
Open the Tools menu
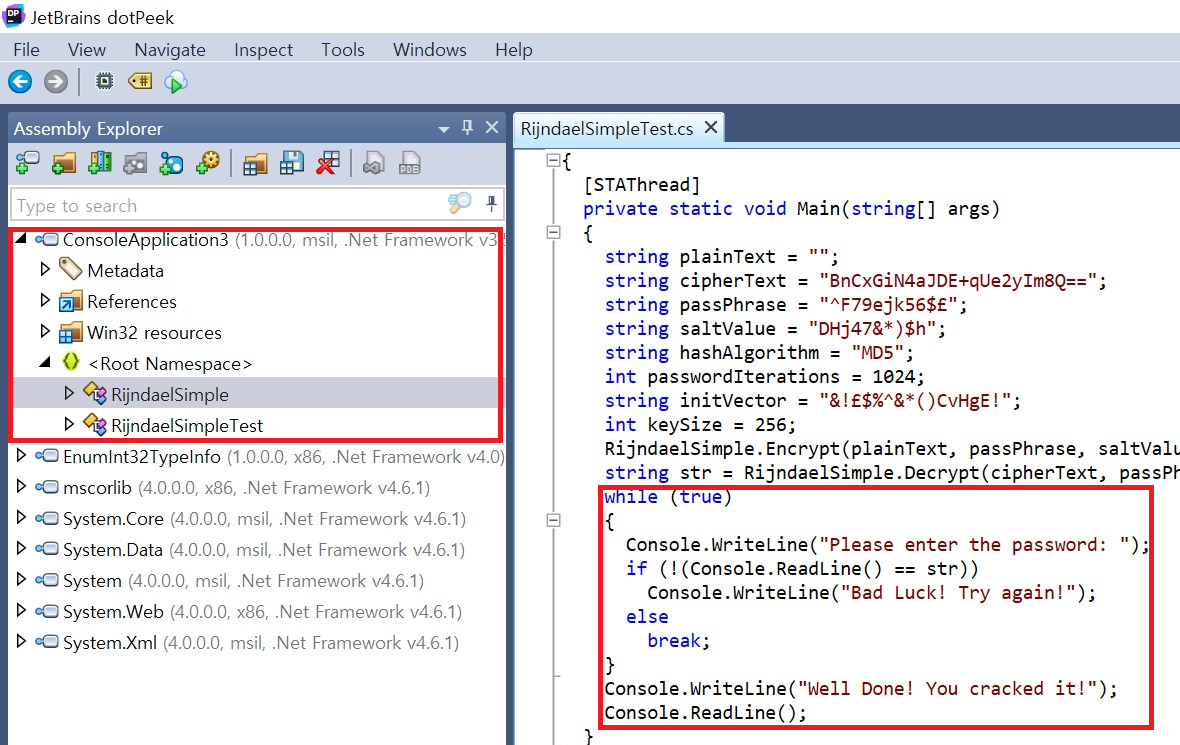(342, 50)
